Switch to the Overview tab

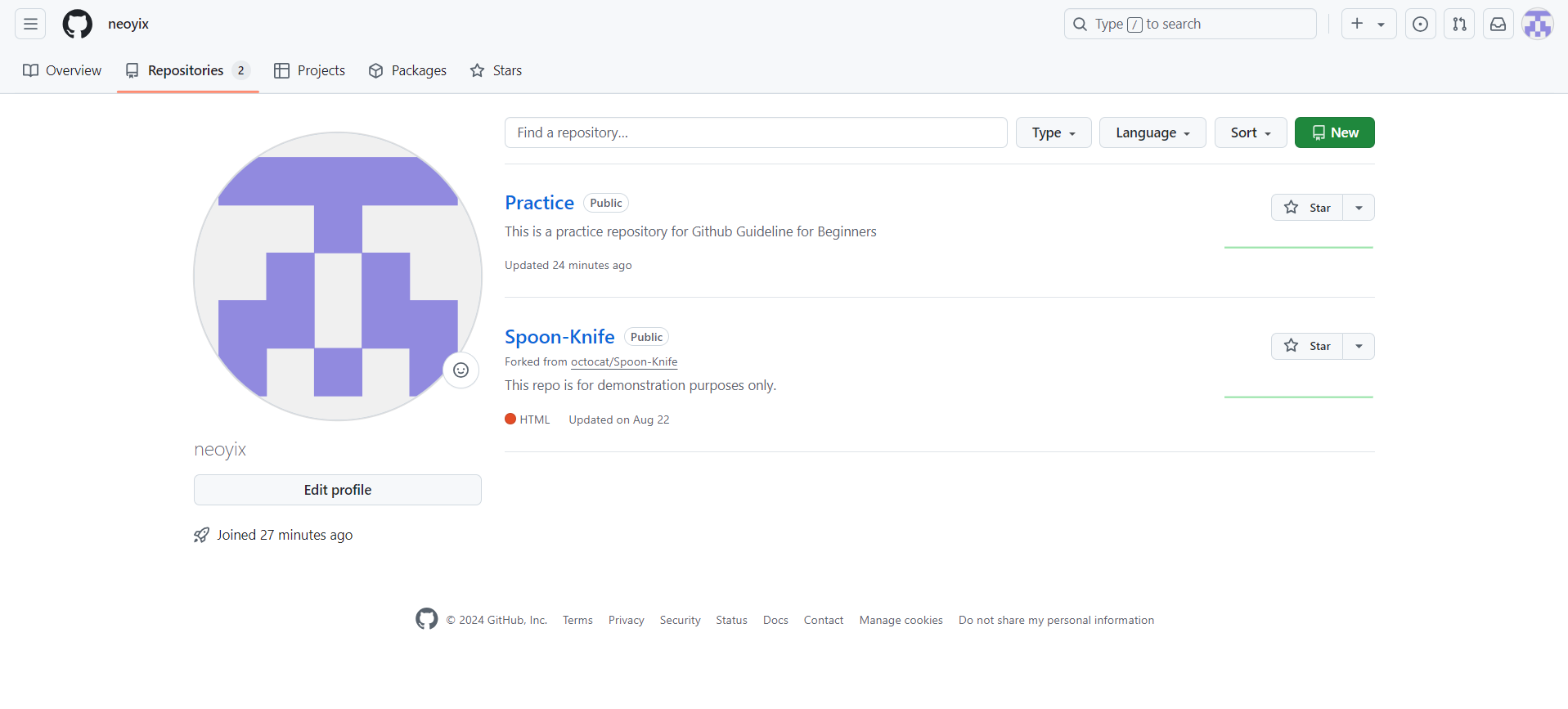tap(62, 70)
